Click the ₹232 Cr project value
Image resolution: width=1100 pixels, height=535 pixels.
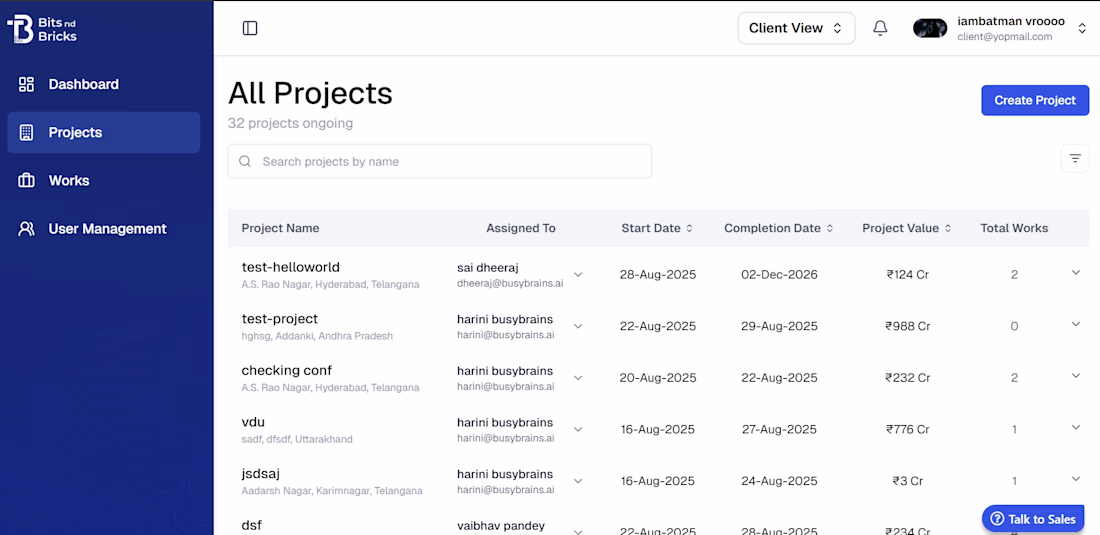[x=908, y=378]
